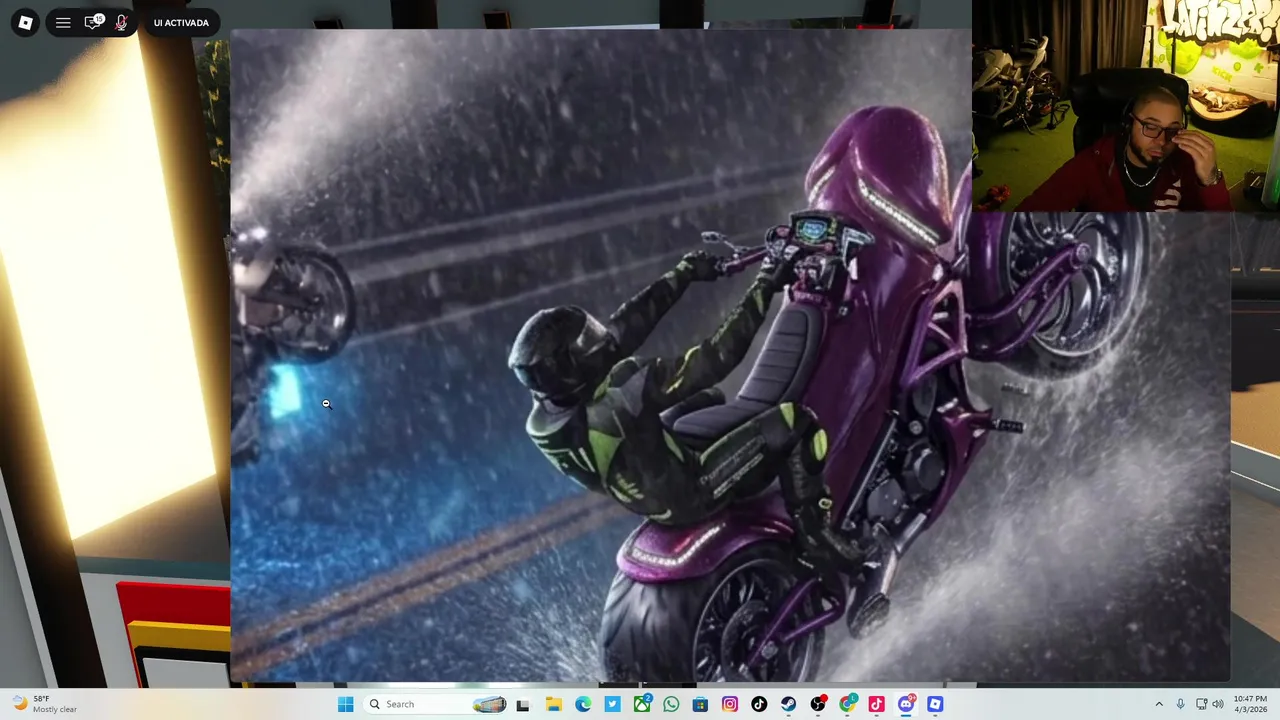Viewport: 1280px width, 720px height.
Task: Open Google Chrome from taskbar
Action: tap(847, 704)
